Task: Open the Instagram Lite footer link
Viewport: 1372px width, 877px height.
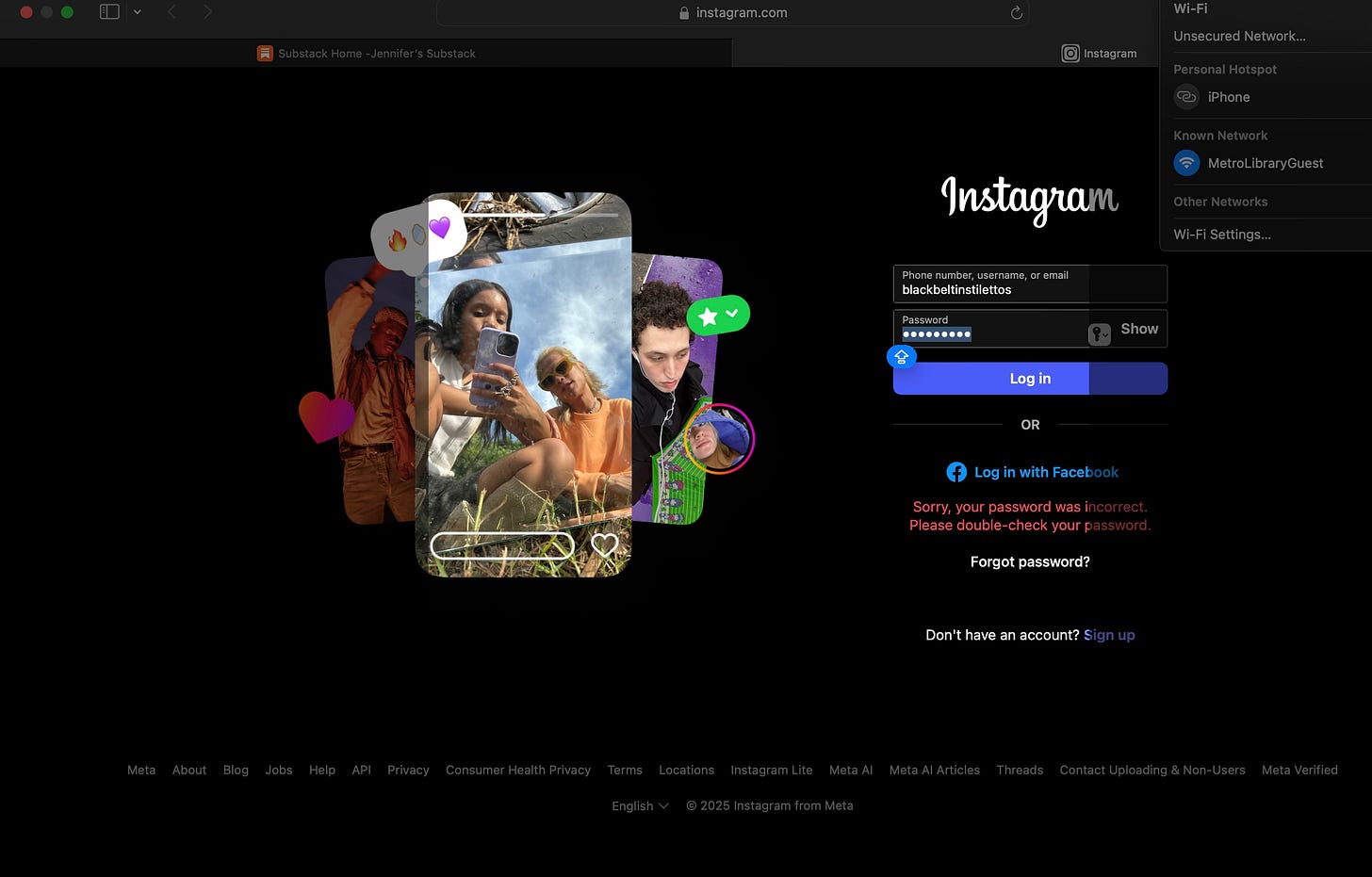Action: [772, 770]
